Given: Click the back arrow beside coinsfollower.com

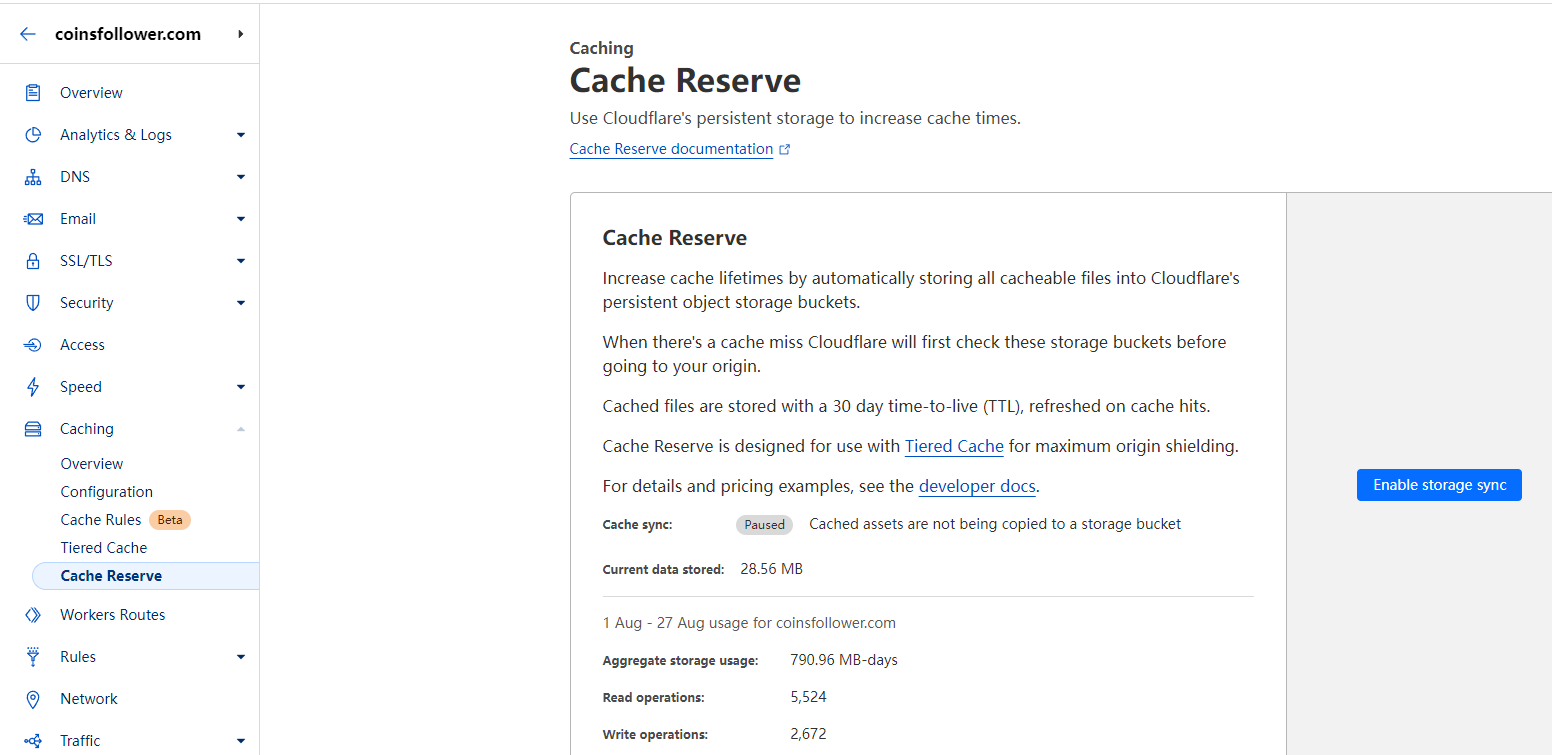Looking at the screenshot, I should [x=28, y=34].
